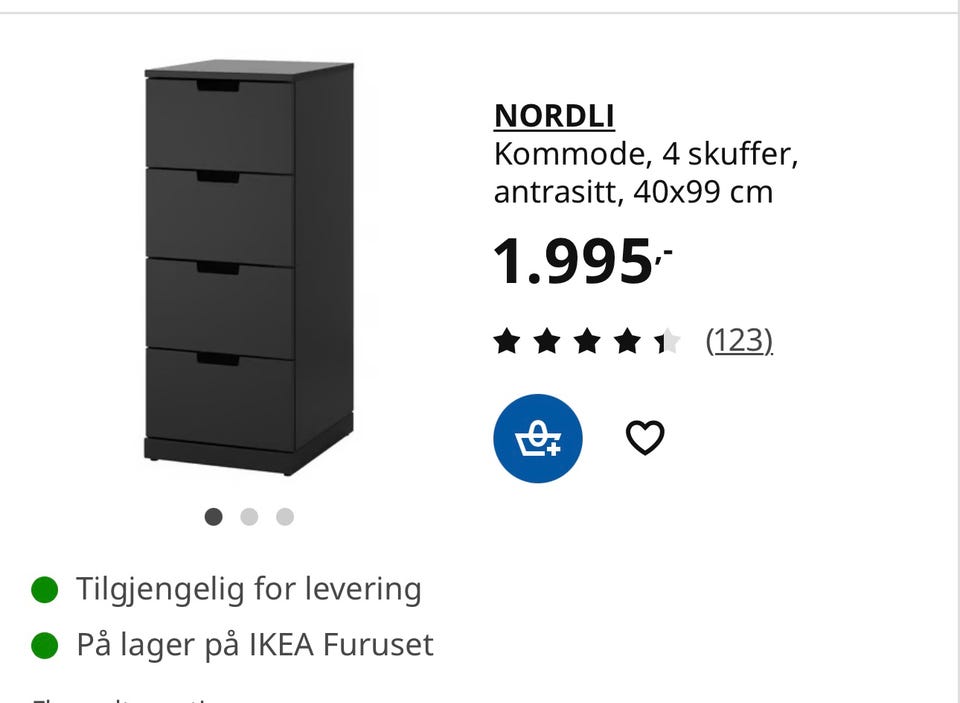
Task: Save the product with the heart icon
Action: (645, 438)
